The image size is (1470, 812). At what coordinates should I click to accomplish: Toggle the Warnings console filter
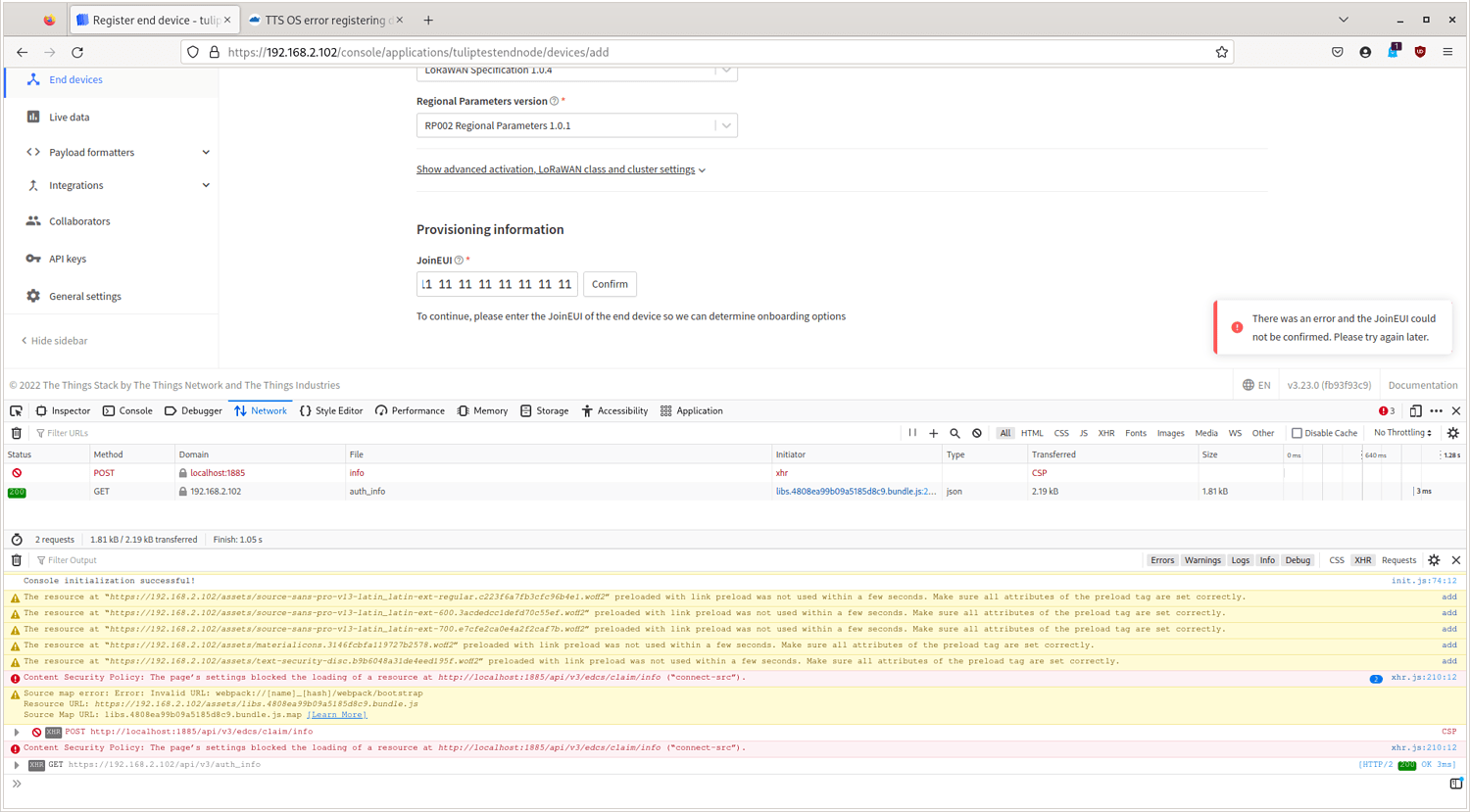(1202, 560)
